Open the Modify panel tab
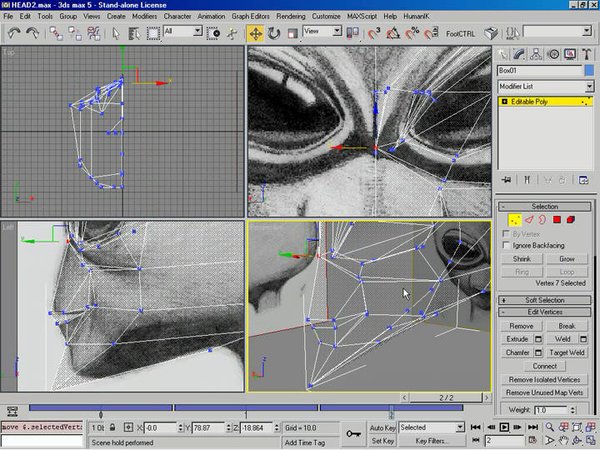The width and height of the screenshot is (600, 450). [521, 53]
